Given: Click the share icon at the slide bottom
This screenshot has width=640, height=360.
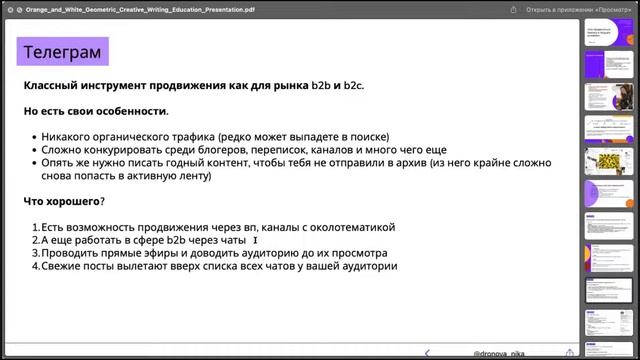Looking at the screenshot, I should coord(569,353).
